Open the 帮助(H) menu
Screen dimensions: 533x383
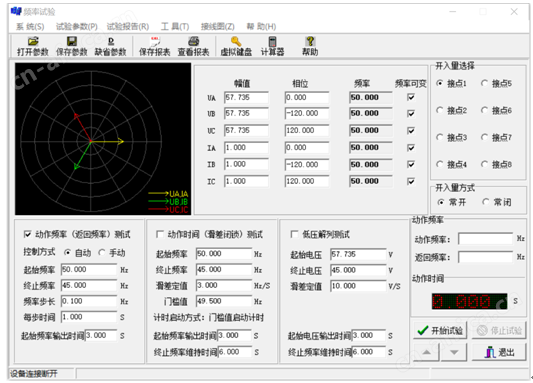coord(261,27)
